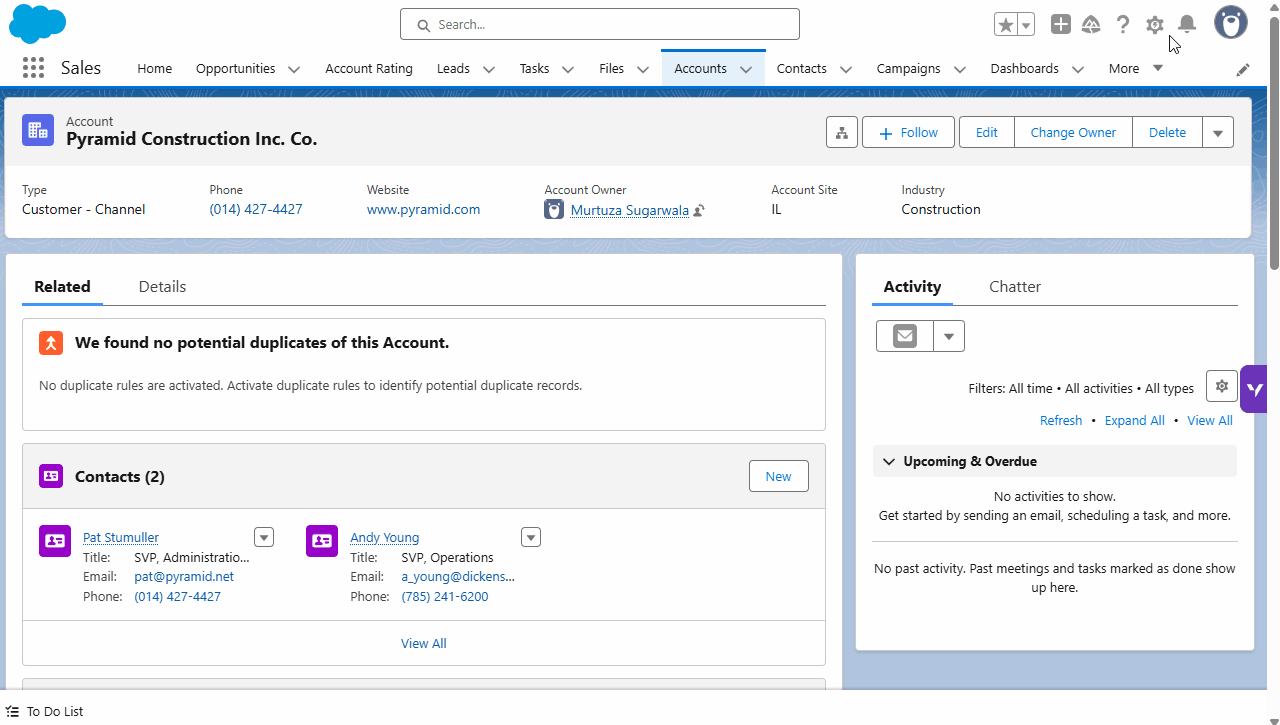Open the activity timeline settings gear

point(1222,386)
